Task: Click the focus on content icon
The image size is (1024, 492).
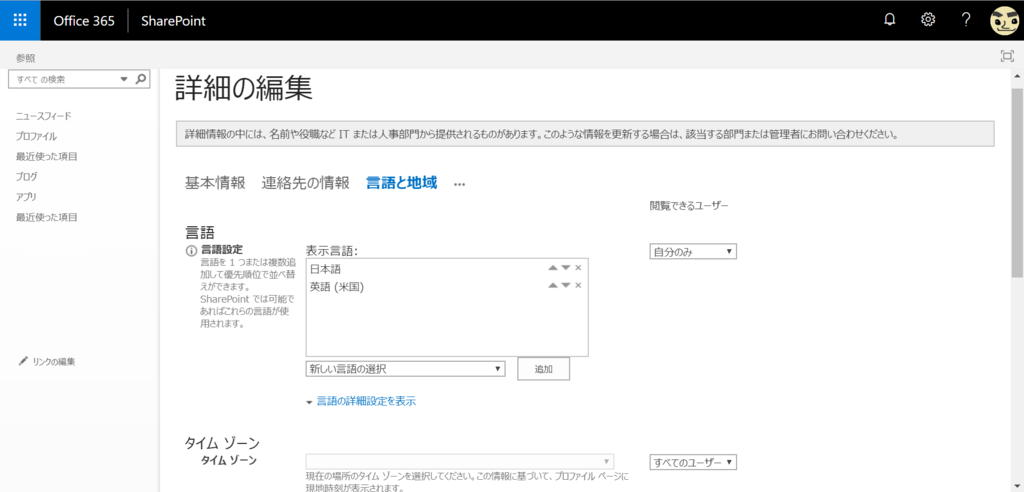Action: tap(1007, 57)
